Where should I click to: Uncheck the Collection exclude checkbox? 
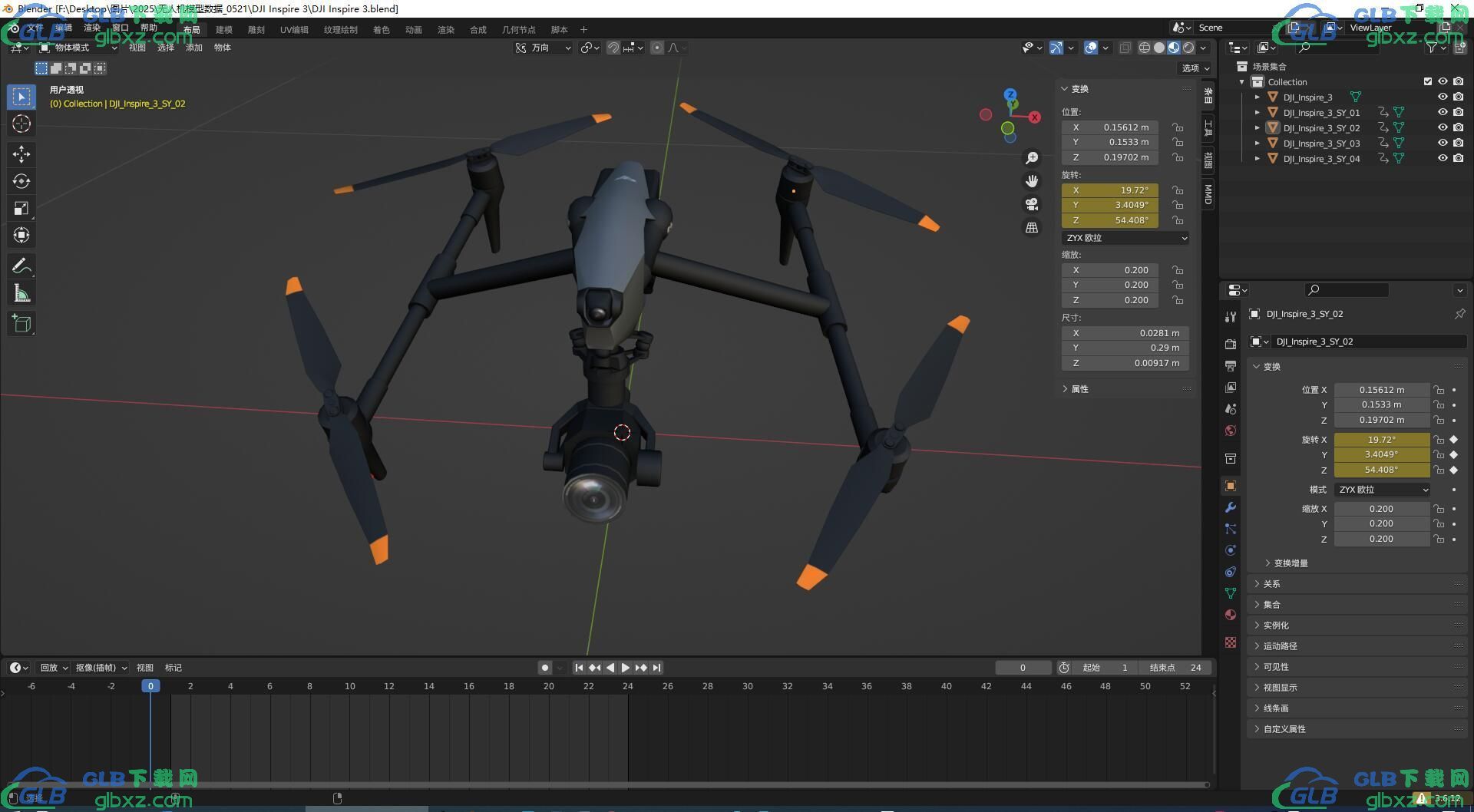coord(1428,81)
